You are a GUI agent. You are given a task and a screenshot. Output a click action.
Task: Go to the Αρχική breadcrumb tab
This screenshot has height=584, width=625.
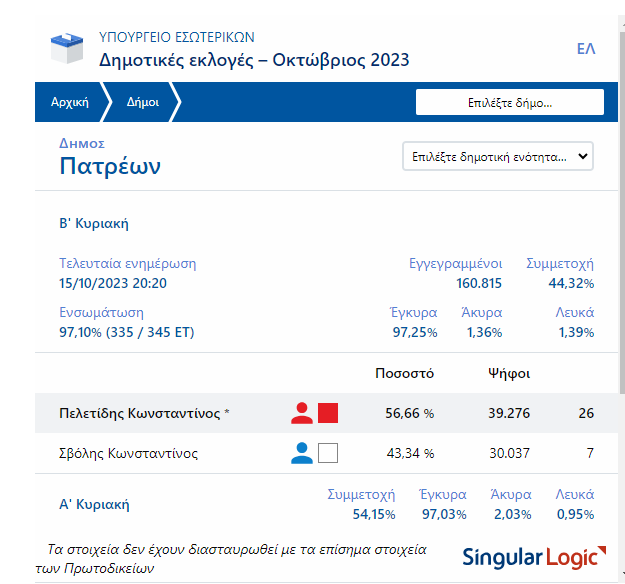click(69, 102)
